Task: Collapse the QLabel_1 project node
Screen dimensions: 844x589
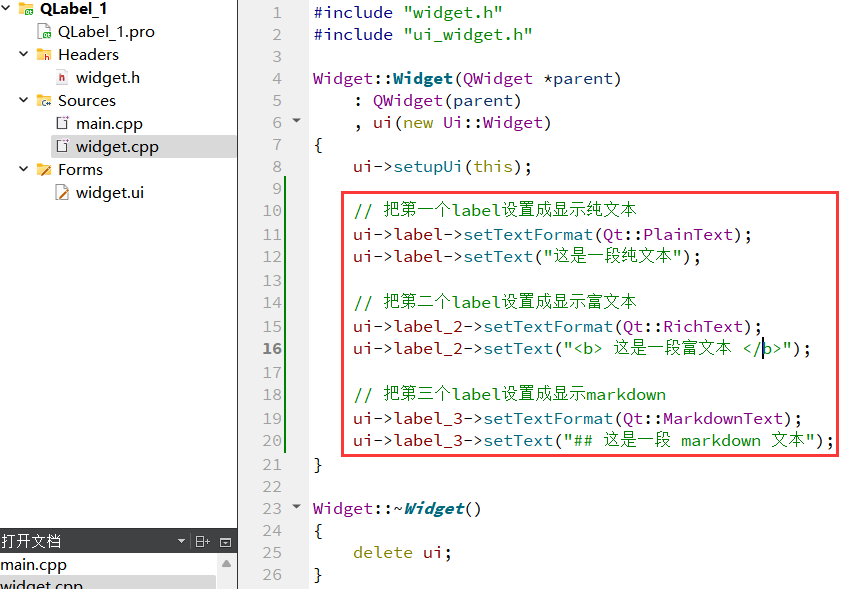Action: click(6, 8)
